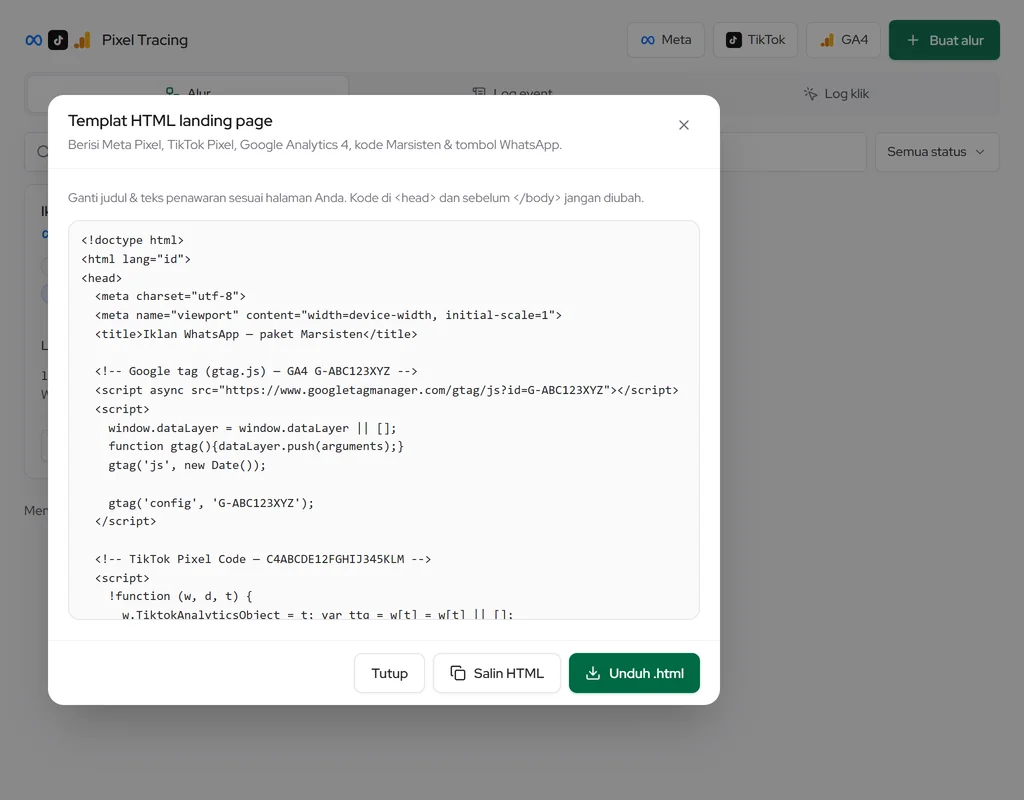Click the meta viewport code line
The image size is (1024, 800).
[x=328, y=315]
